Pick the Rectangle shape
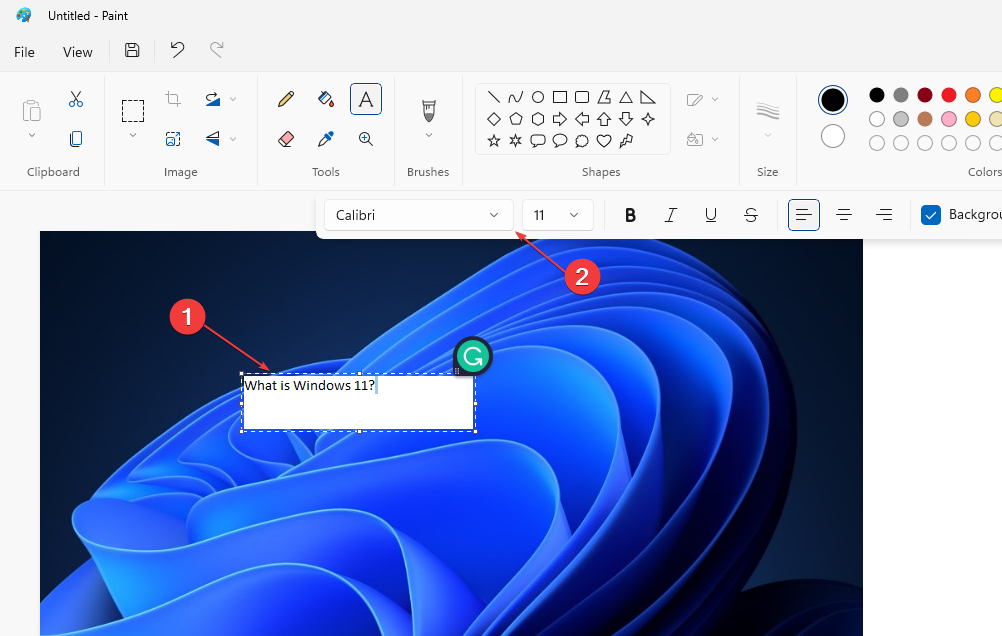The height and width of the screenshot is (636, 1002). pyautogui.click(x=560, y=97)
